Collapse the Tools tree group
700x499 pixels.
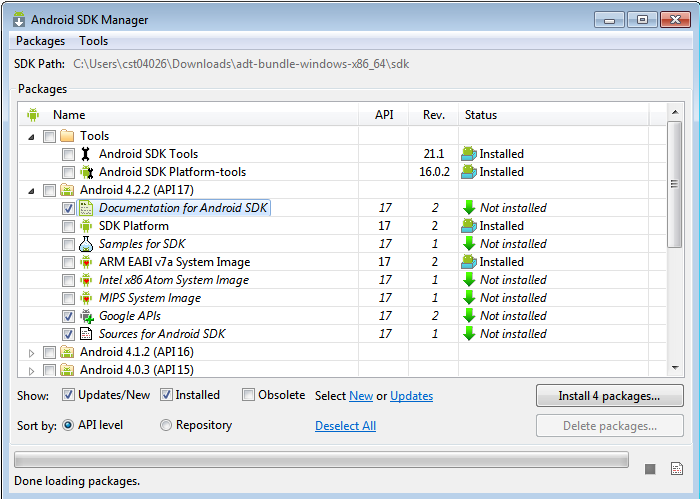(31, 137)
